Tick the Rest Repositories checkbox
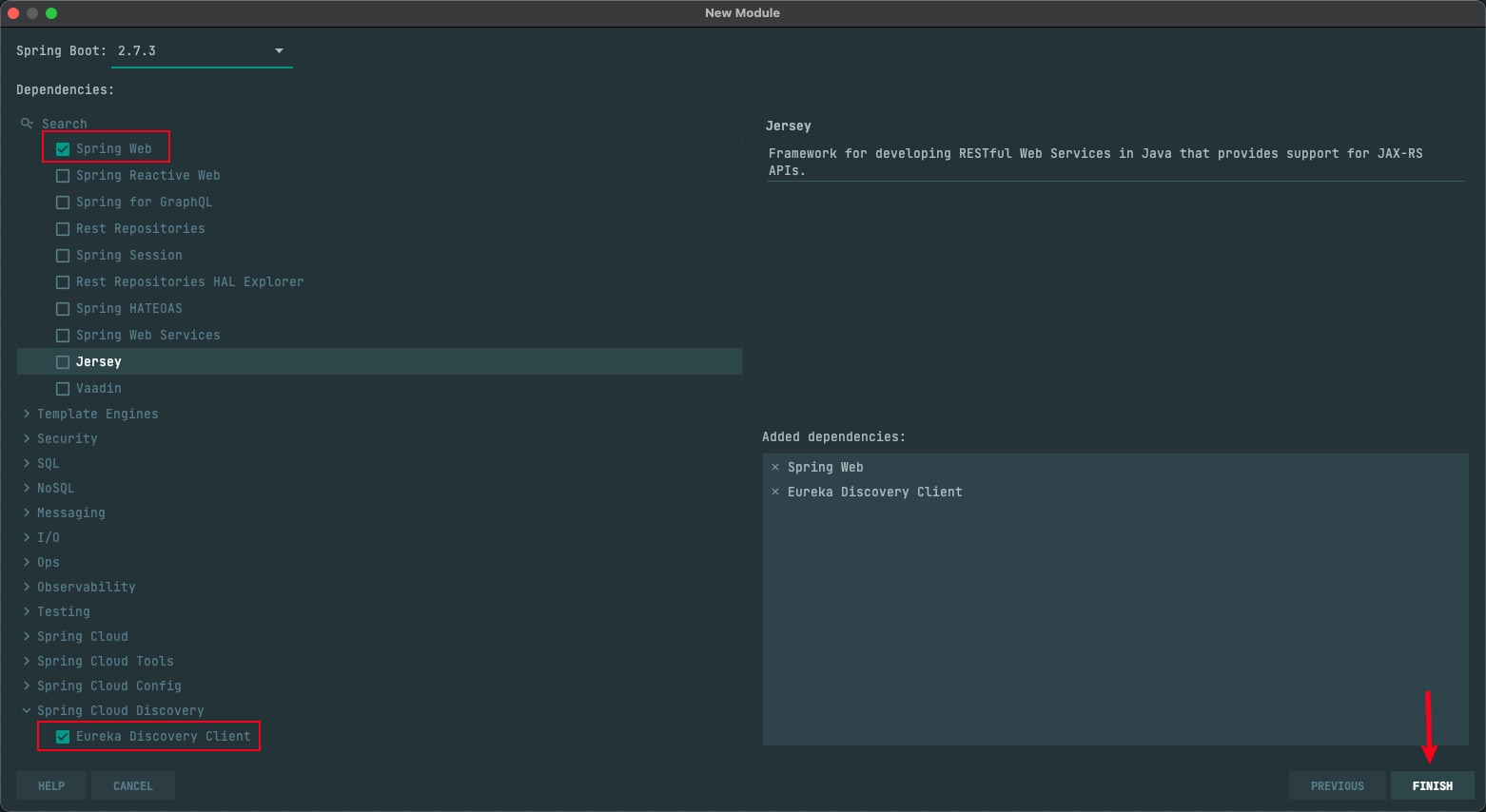This screenshot has height=812, width=1486. point(63,229)
